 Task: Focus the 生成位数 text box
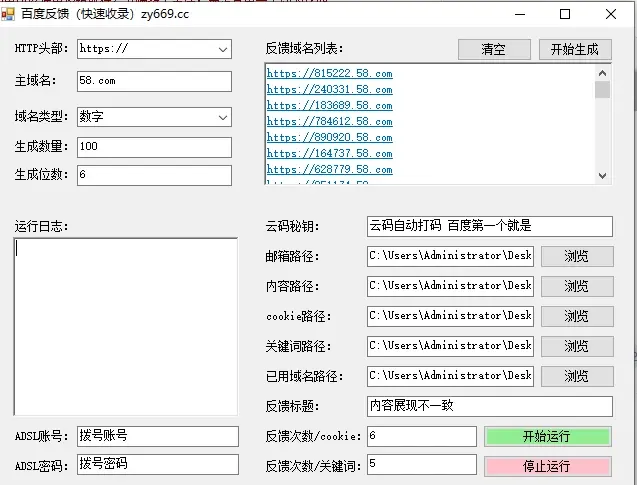pos(154,175)
